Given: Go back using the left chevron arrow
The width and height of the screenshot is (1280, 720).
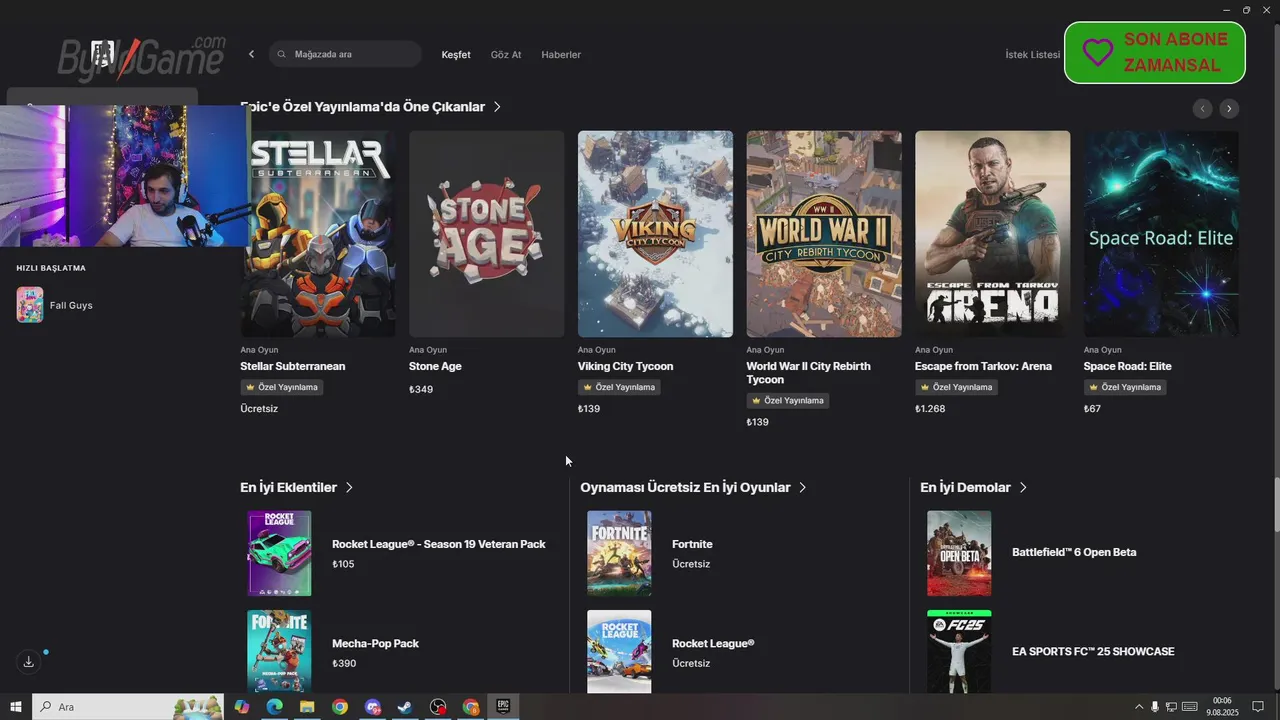Looking at the screenshot, I should click(x=251, y=54).
